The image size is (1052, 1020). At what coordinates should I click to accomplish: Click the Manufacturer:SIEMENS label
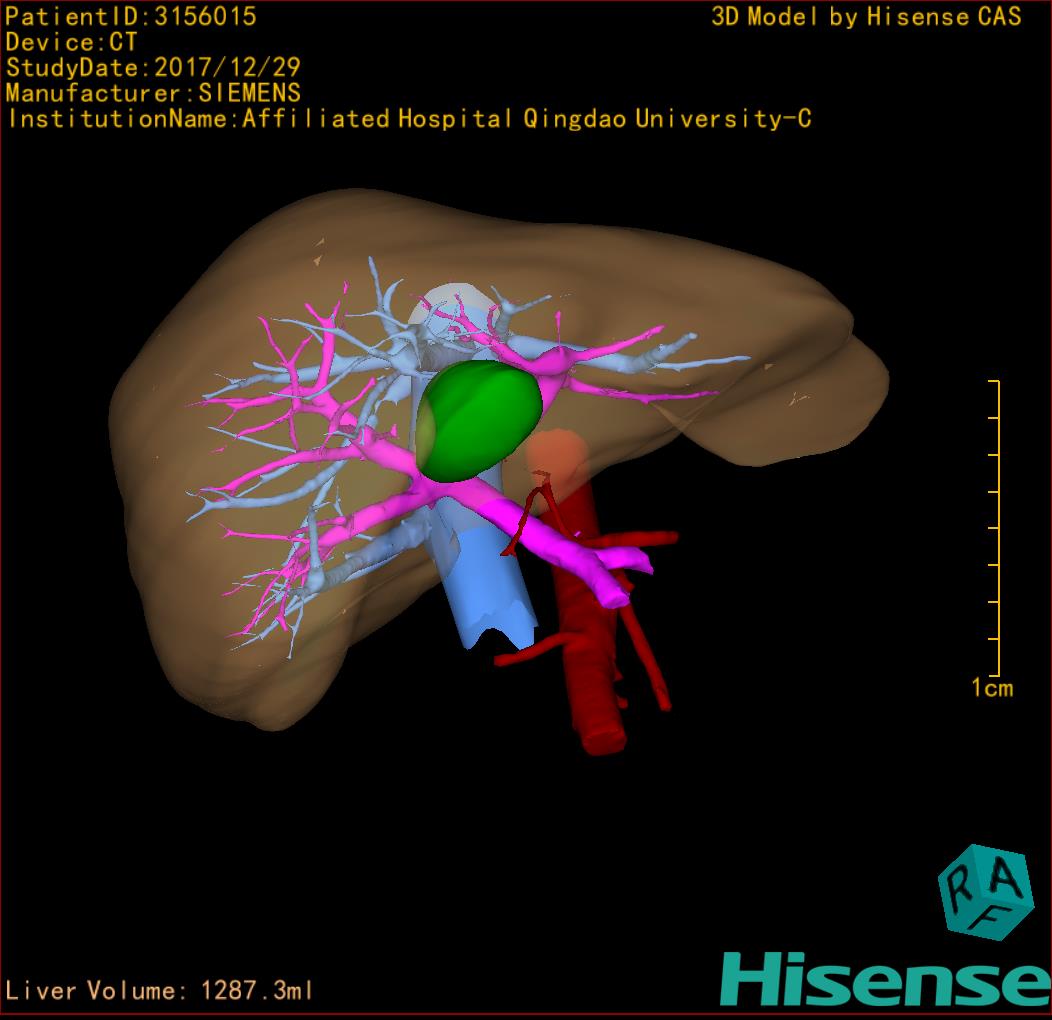(153, 94)
